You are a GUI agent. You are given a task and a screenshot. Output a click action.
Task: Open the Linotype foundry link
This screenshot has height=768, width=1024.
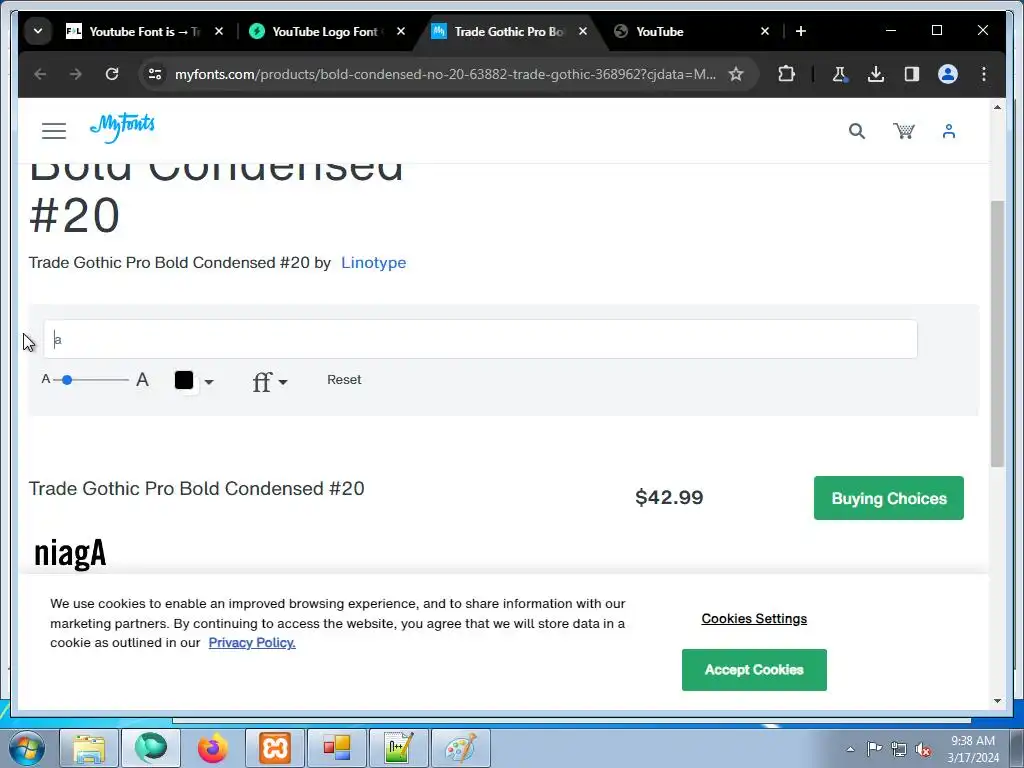point(374,263)
